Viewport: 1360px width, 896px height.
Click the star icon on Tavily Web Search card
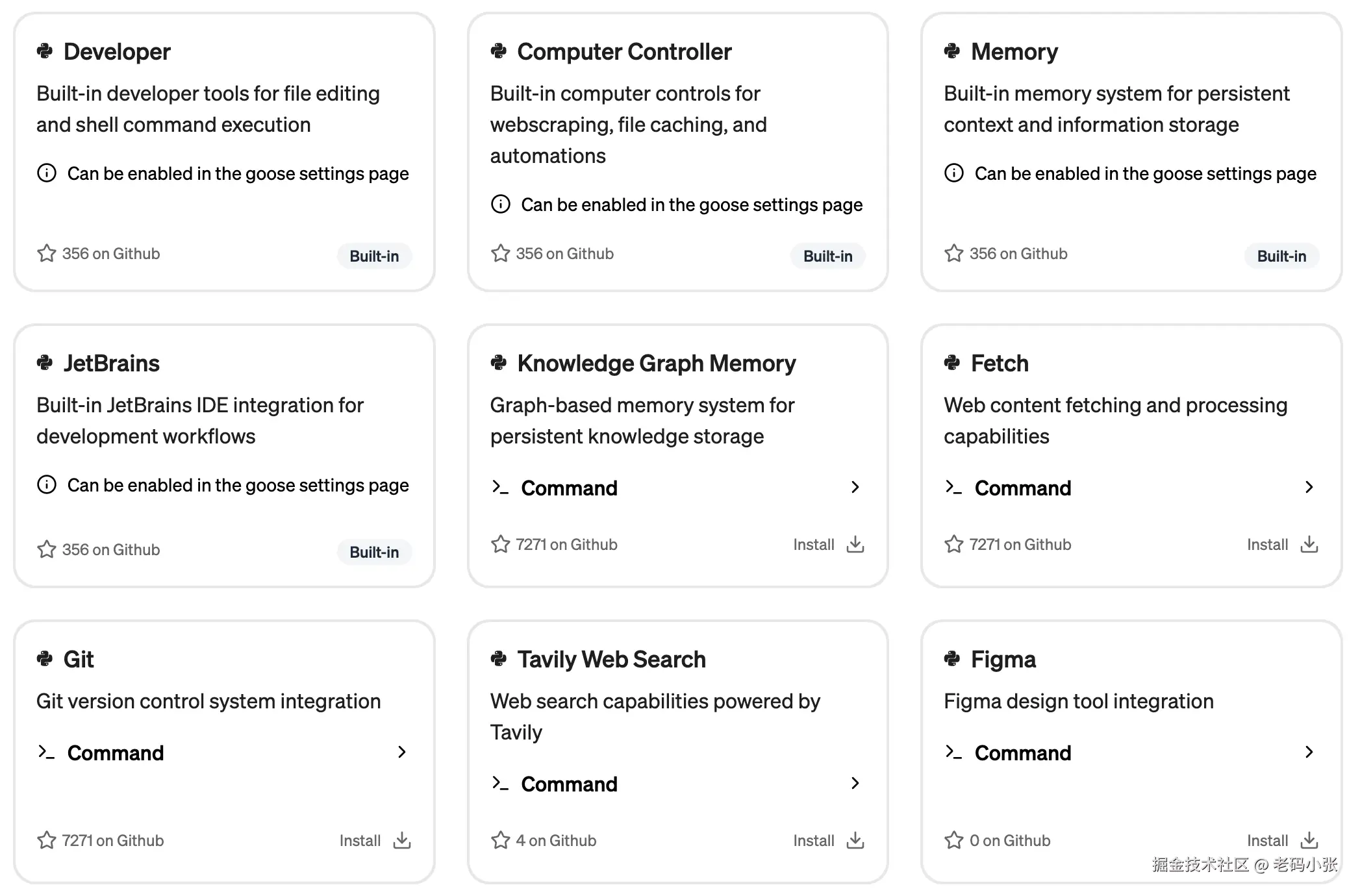500,840
